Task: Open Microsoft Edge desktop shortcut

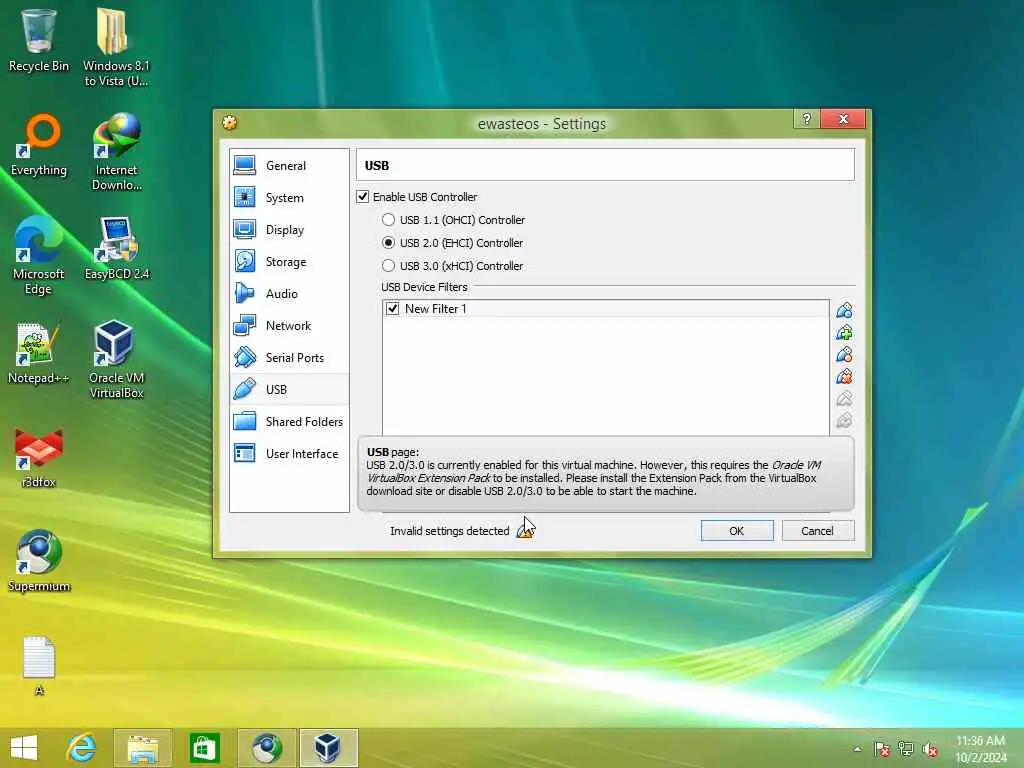Action: pyautogui.click(x=39, y=256)
